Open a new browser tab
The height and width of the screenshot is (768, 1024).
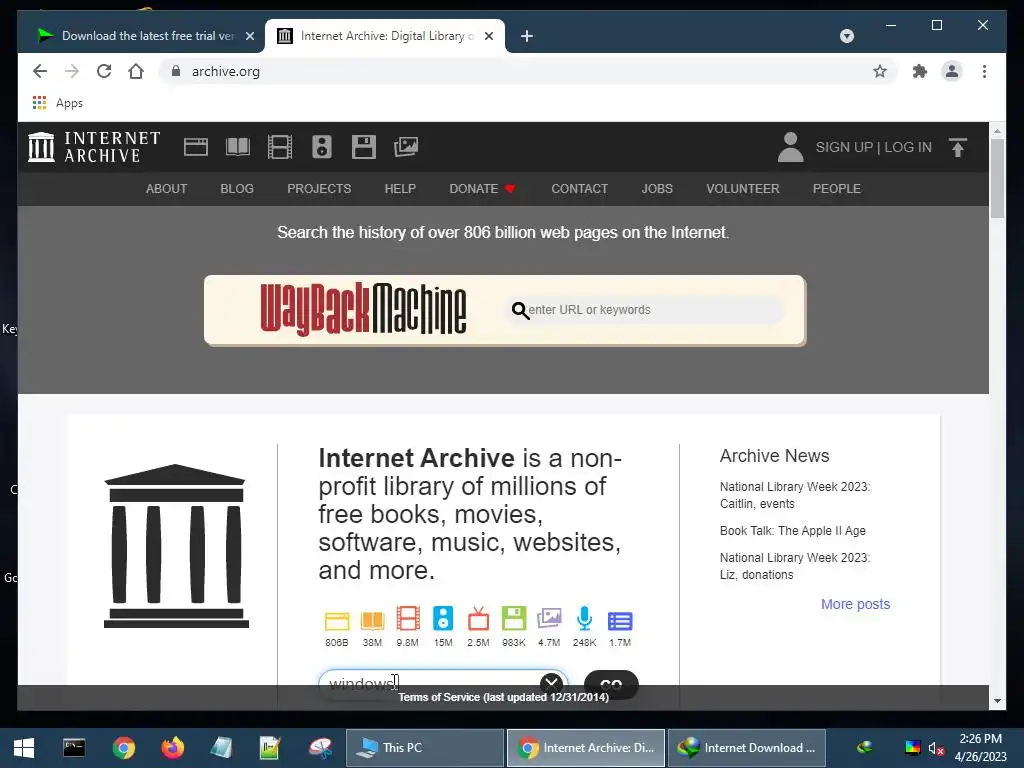[x=527, y=36]
